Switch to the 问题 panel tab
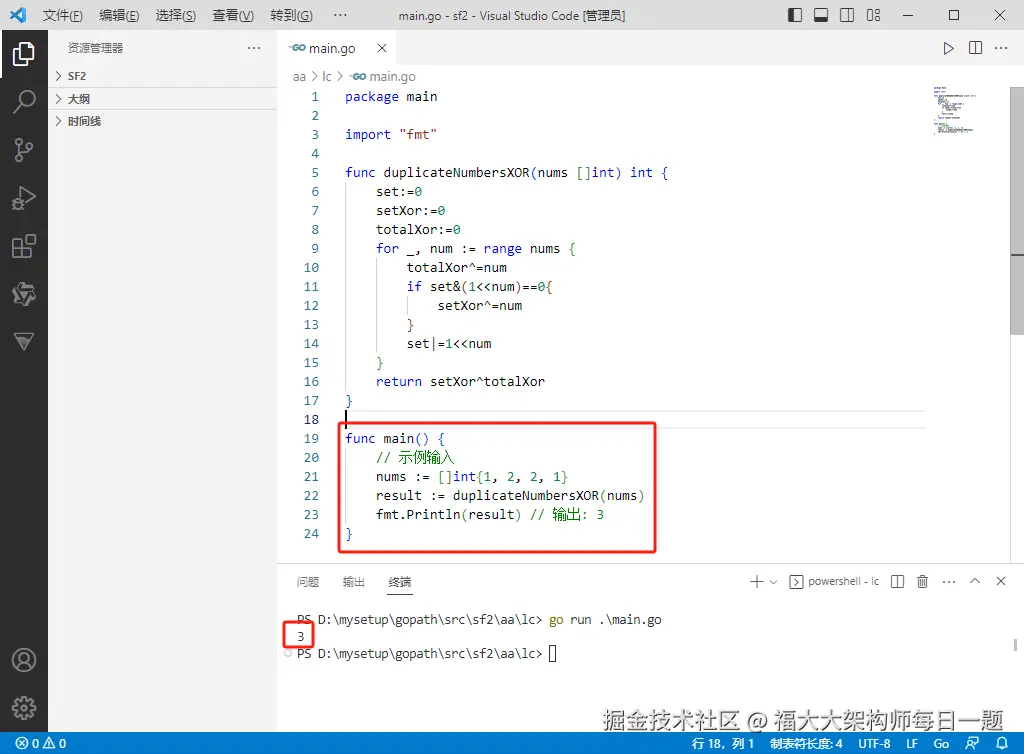The image size is (1024, 754). tap(308, 582)
